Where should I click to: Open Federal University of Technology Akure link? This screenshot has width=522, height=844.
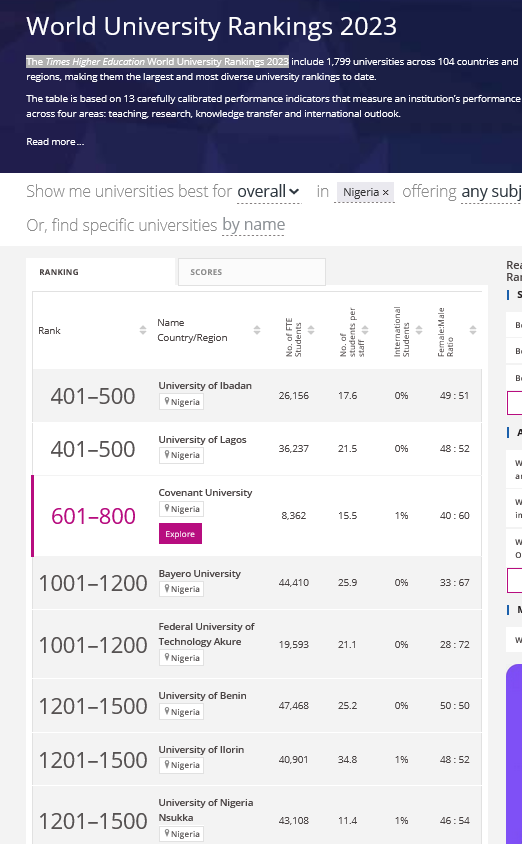[x=206, y=634]
